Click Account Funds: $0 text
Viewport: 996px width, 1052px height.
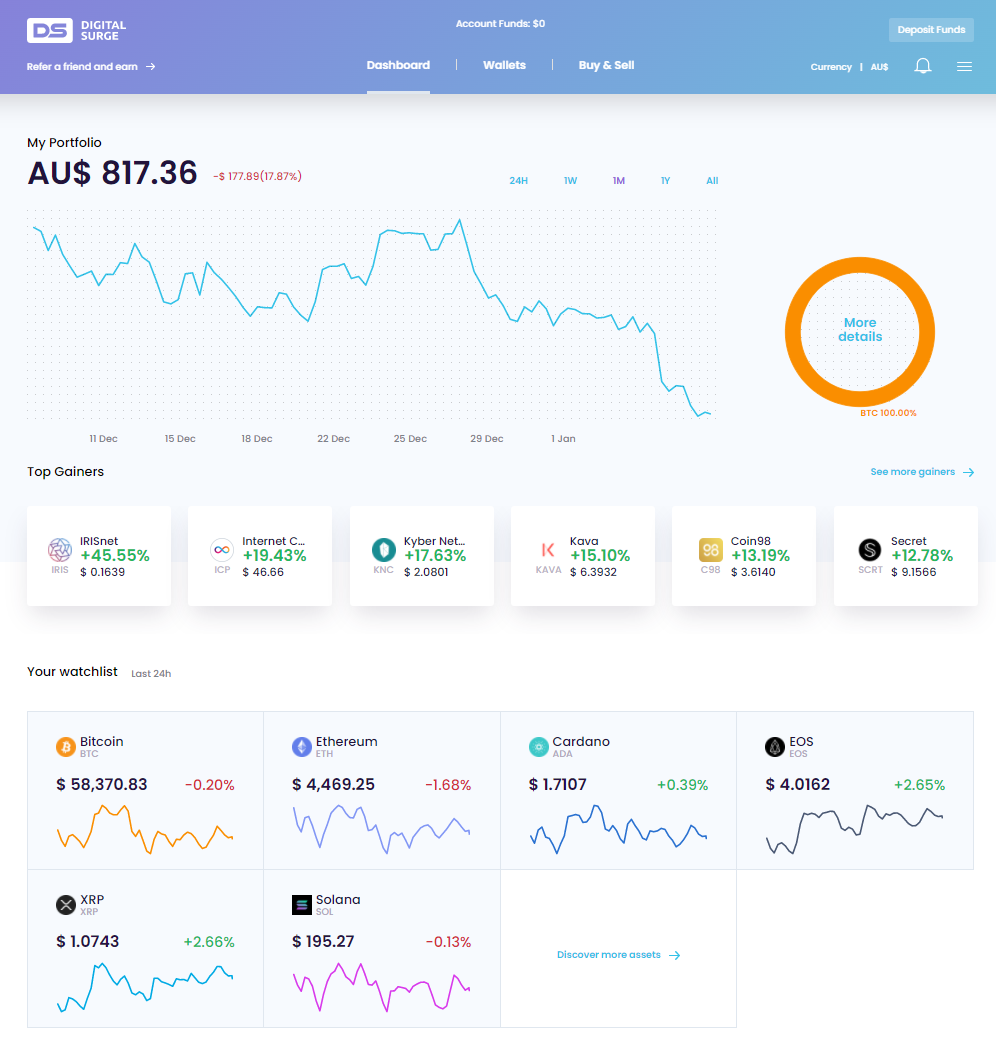coord(500,23)
